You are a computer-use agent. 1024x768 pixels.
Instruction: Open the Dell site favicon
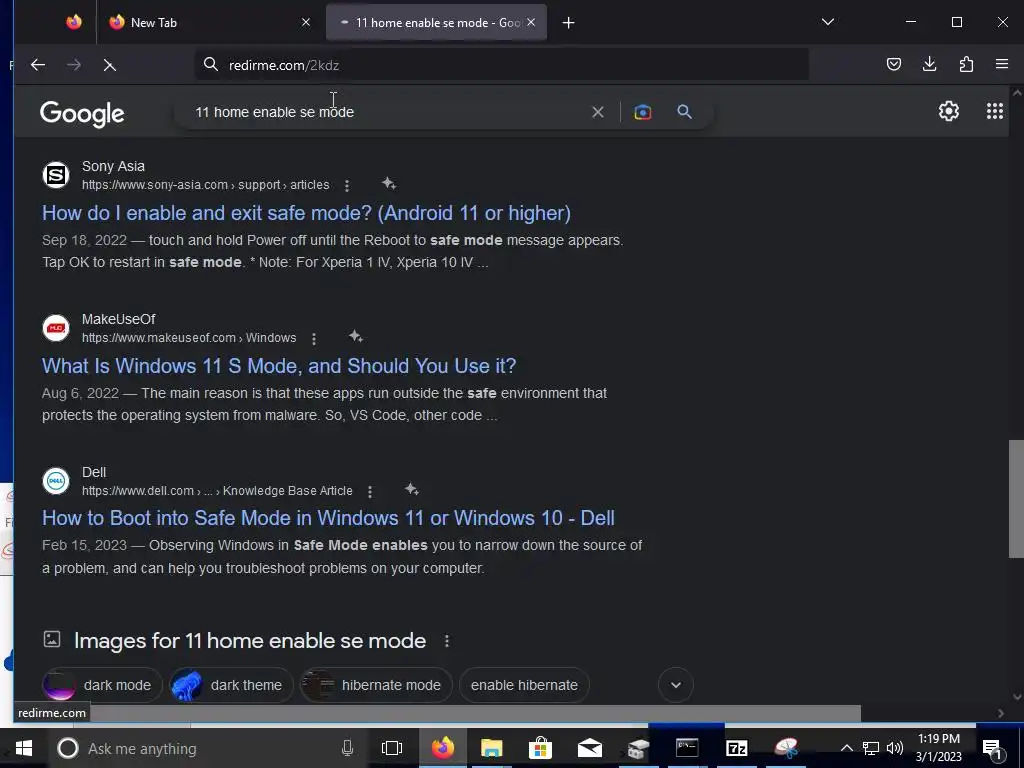56,481
